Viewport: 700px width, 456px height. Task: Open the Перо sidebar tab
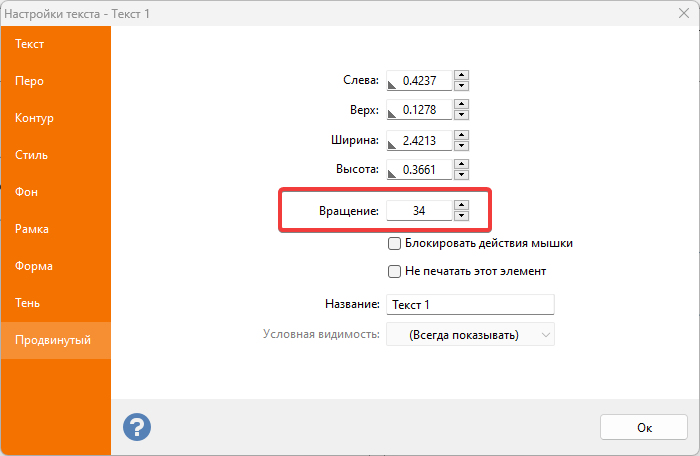pyautogui.click(x=55, y=81)
